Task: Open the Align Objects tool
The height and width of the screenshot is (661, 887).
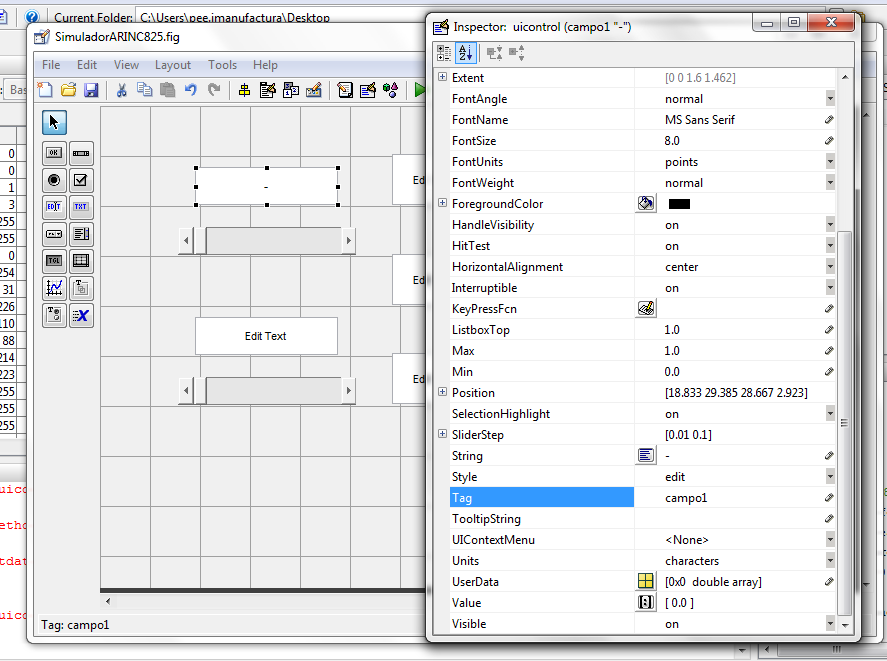Action: 244,90
